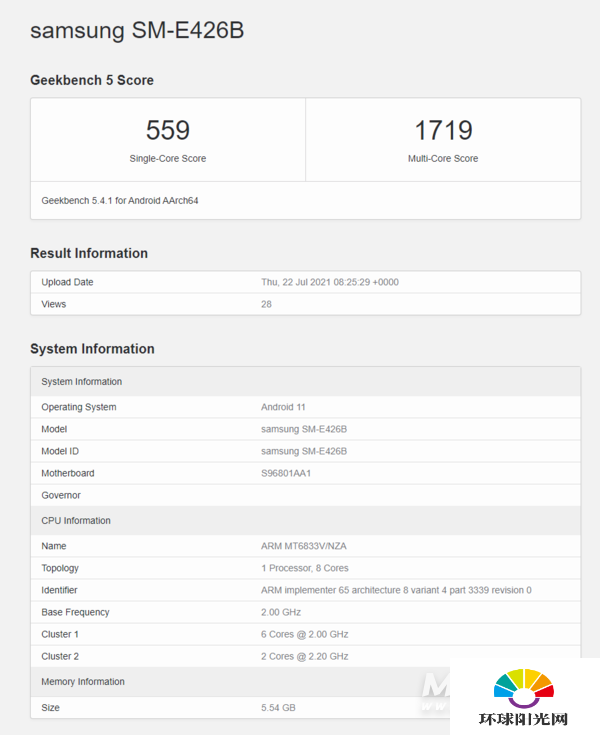Image resolution: width=600 pixels, height=735 pixels.
Task: Click the Cluster 1 row label
Action: 60,634
